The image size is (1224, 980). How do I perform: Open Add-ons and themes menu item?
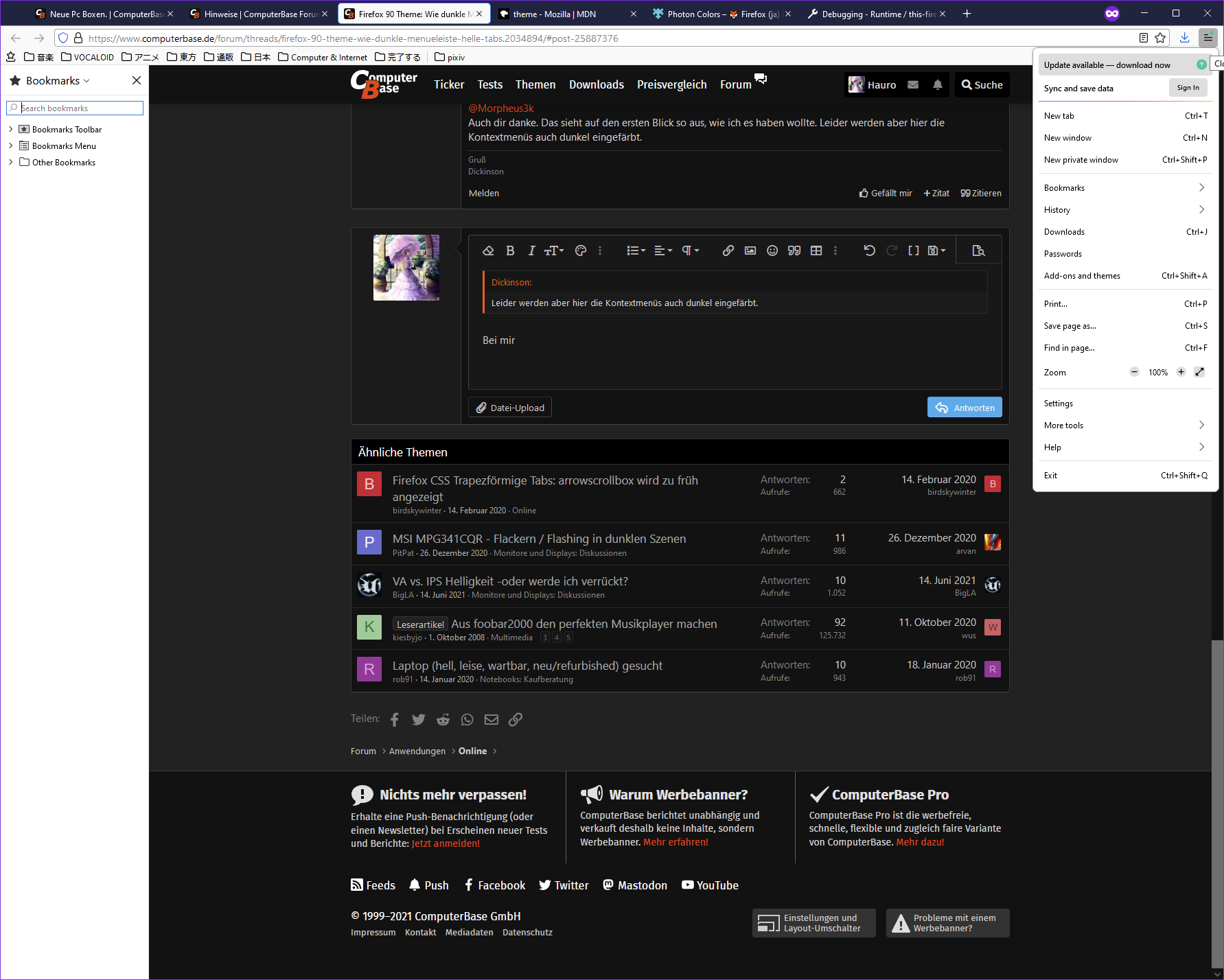pyautogui.click(x=1125, y=276)
